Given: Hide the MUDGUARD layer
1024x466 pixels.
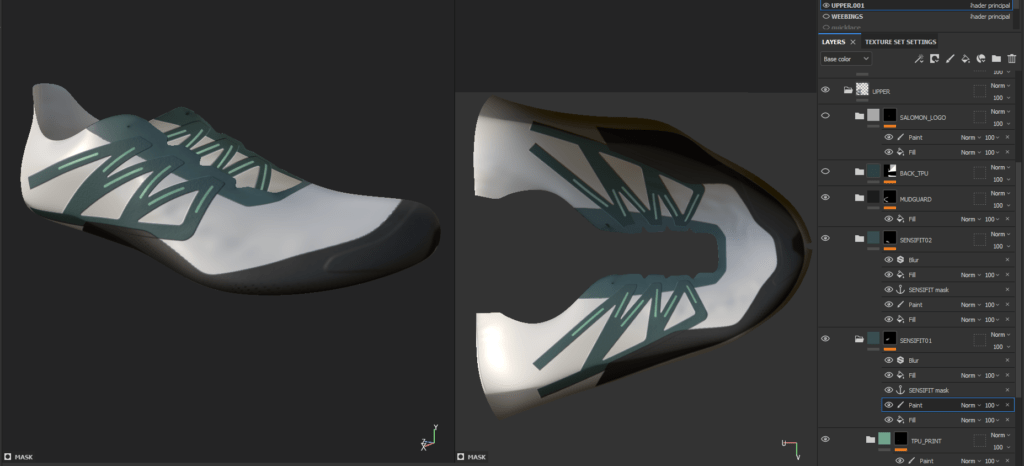Looking at the screenshot, I should 825,197.
